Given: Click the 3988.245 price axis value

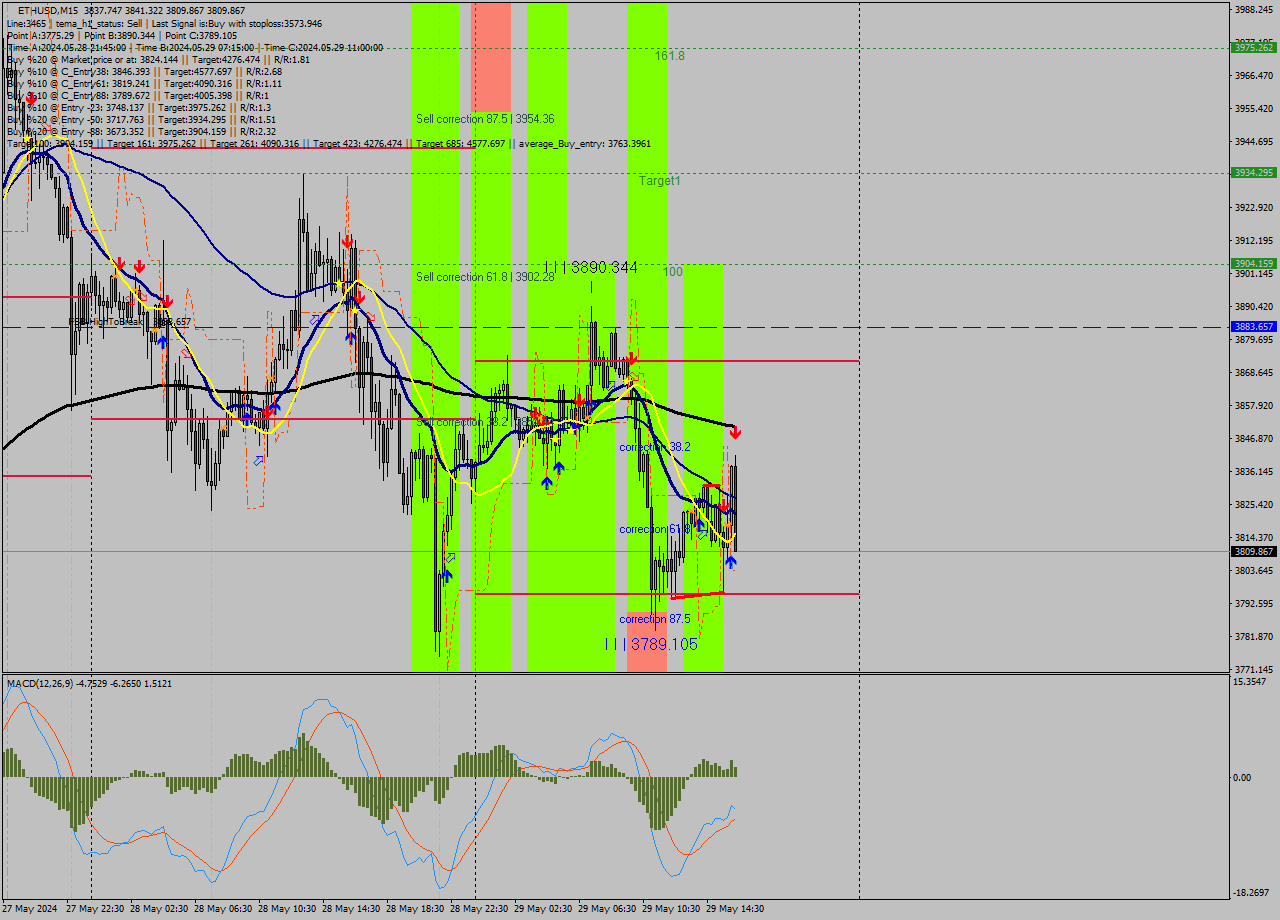Looking at the screenshot, I should click(1254, 10).
